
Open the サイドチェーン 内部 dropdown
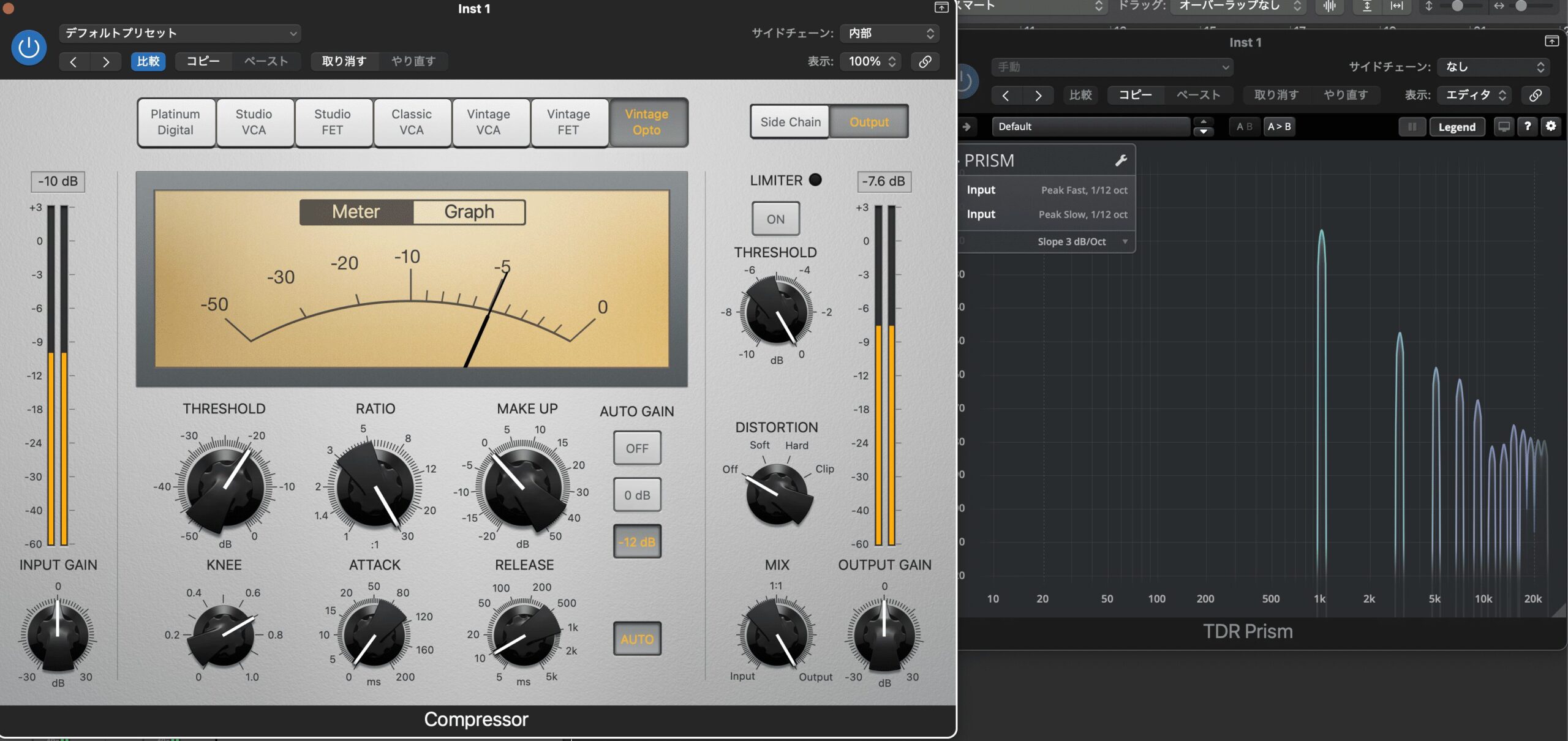(890, 33)
